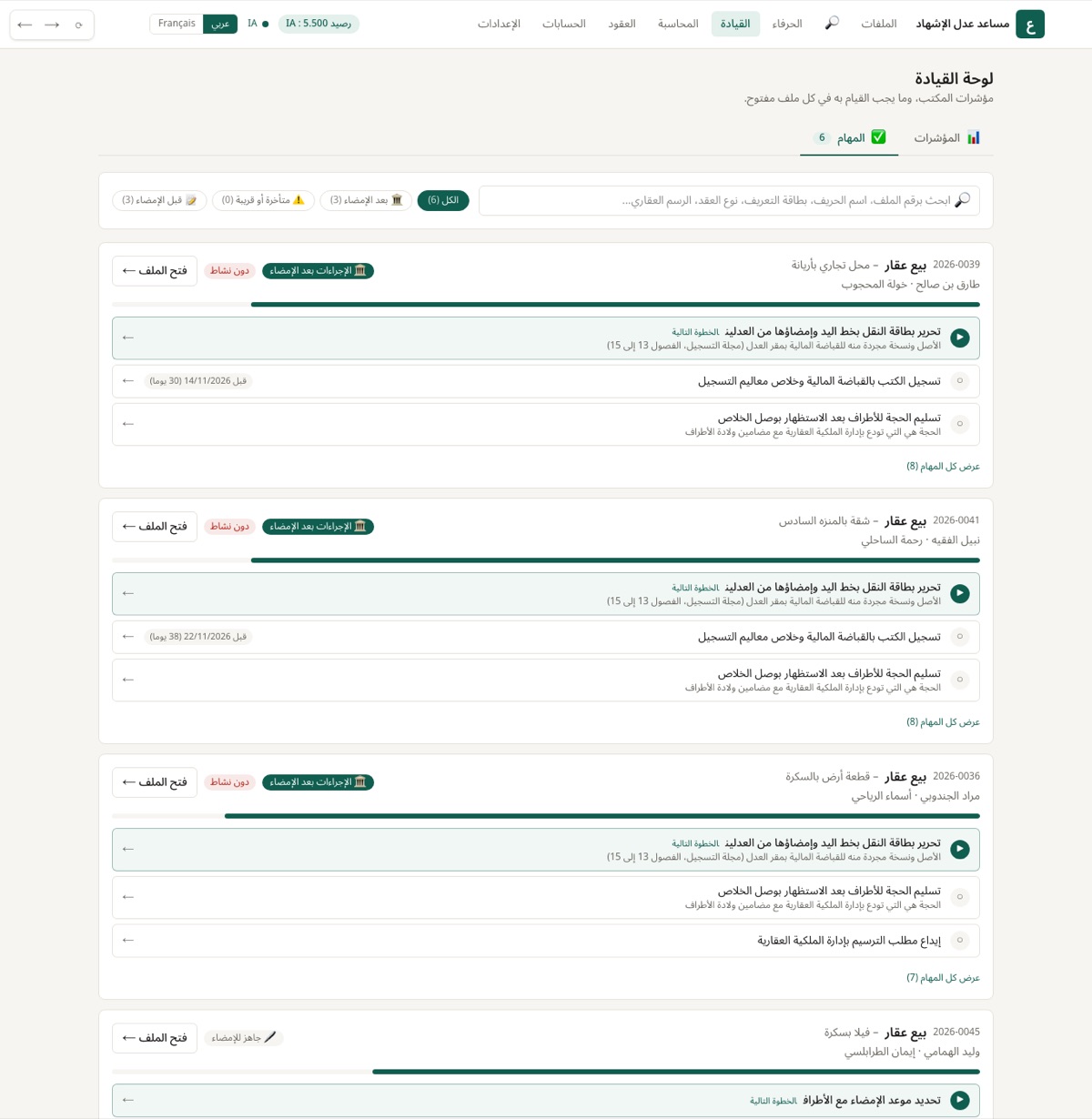The width and height of the screenshot is (1092, 1119).
Task: Click progress bar of file 2026-0039
Action: (x=546, y=305)
